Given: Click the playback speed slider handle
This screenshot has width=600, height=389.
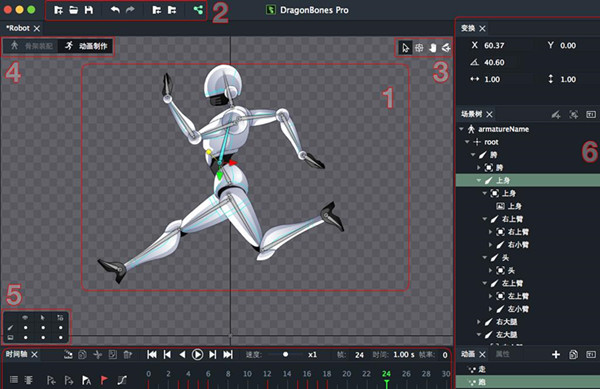Looking at the screenshot, I should 285,355.
